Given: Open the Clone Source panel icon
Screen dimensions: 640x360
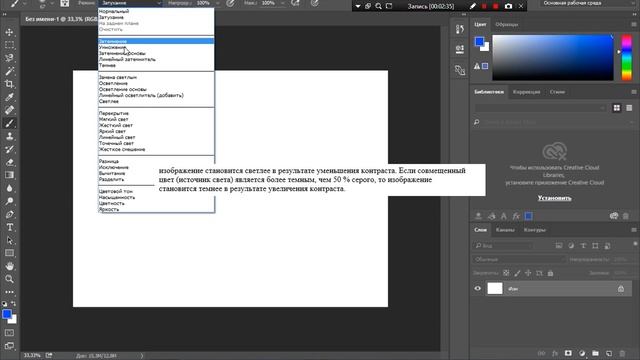Looking at the screenshot, I should (x=460, y=70).
